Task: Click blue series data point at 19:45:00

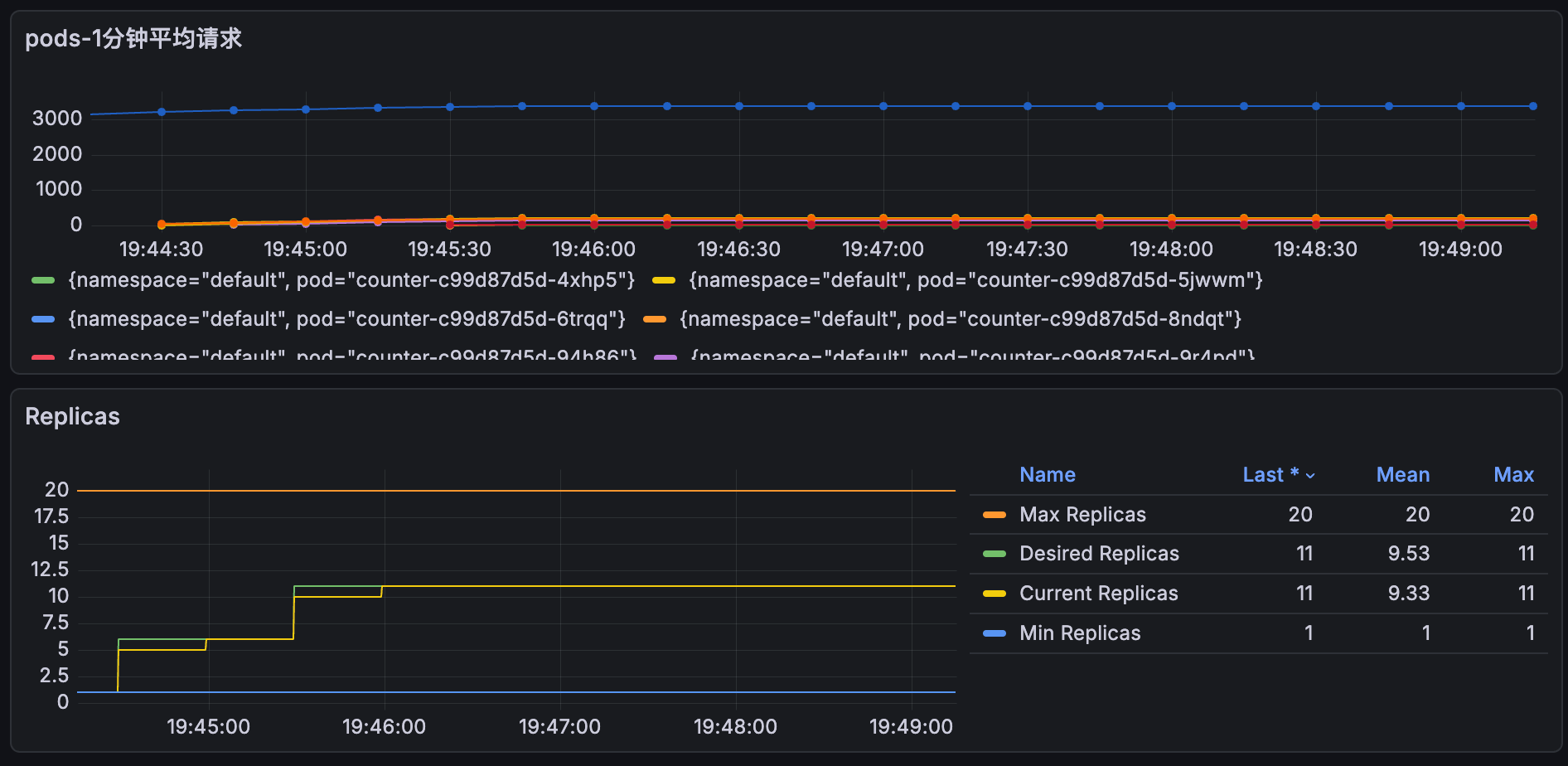Action: click(x=306, y=109)
